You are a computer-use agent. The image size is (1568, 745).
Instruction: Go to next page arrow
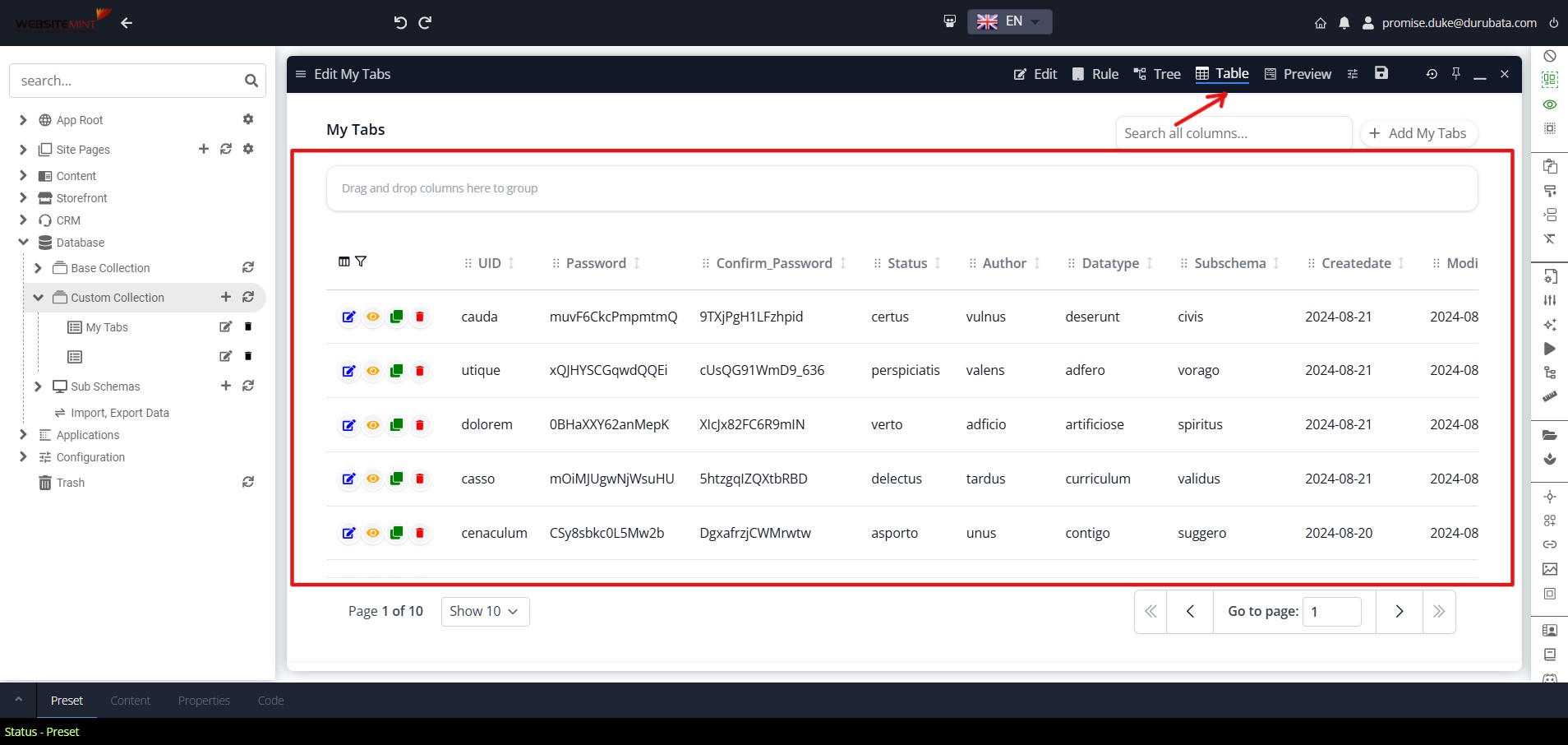(x=1400, y=611)
